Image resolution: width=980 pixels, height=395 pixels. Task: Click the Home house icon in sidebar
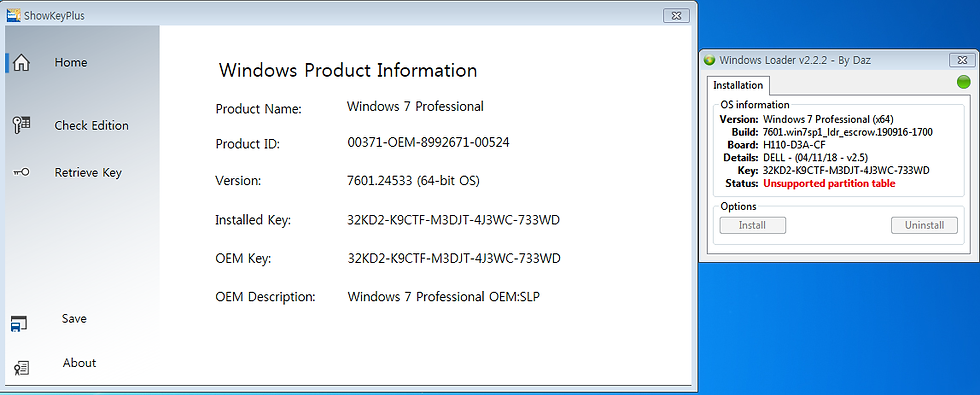point(22,62)
